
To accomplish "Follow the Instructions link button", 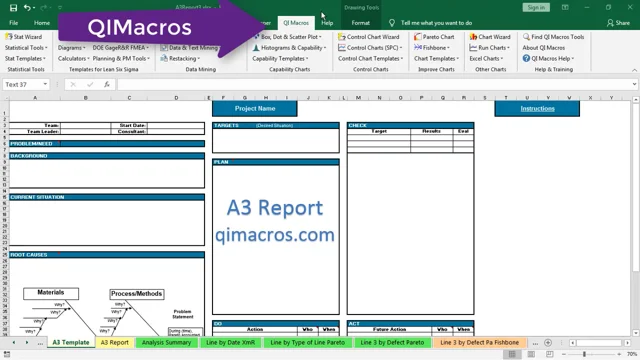I will click(537, 109).
